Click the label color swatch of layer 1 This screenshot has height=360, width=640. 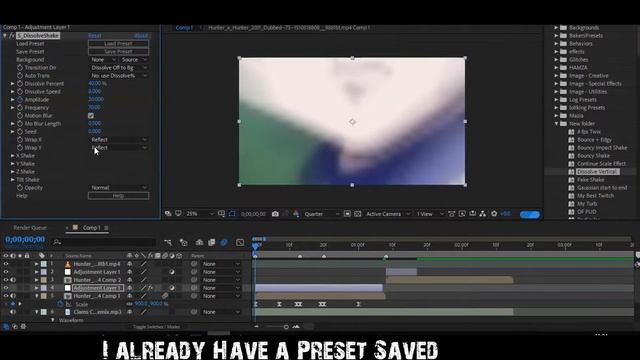pos(44,264)
